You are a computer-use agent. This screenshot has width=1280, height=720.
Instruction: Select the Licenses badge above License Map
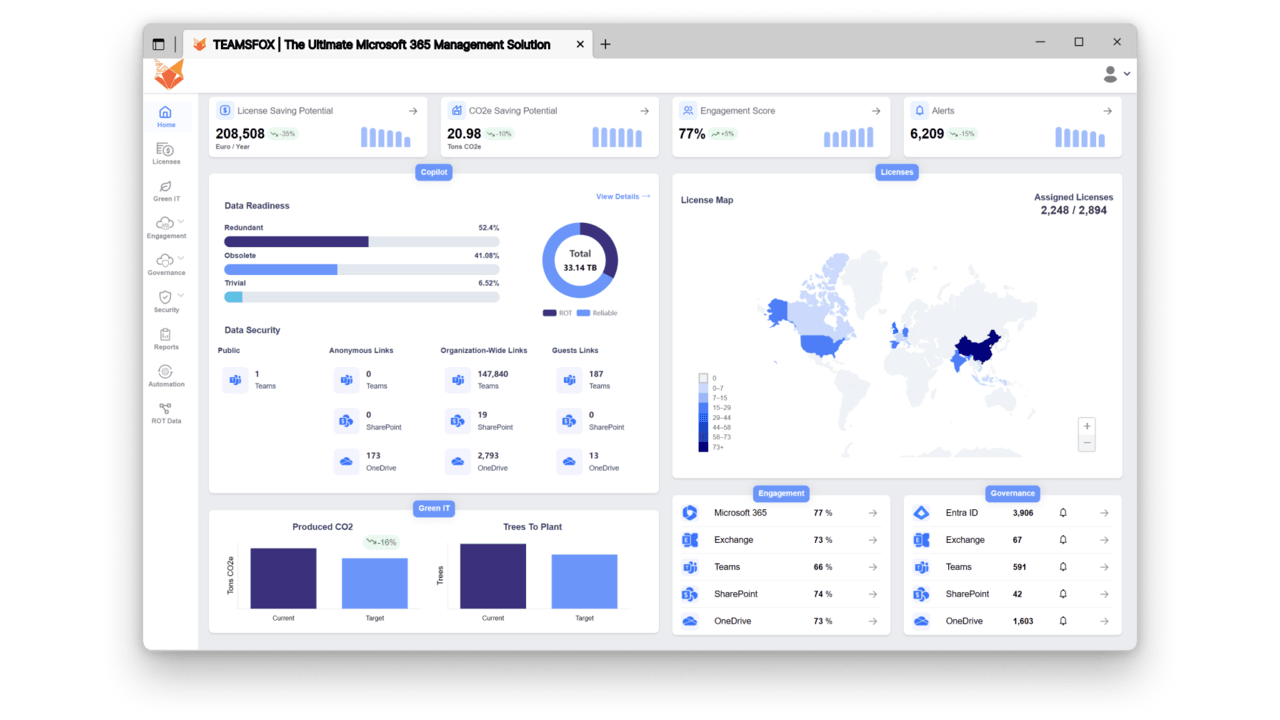point(897,172)
